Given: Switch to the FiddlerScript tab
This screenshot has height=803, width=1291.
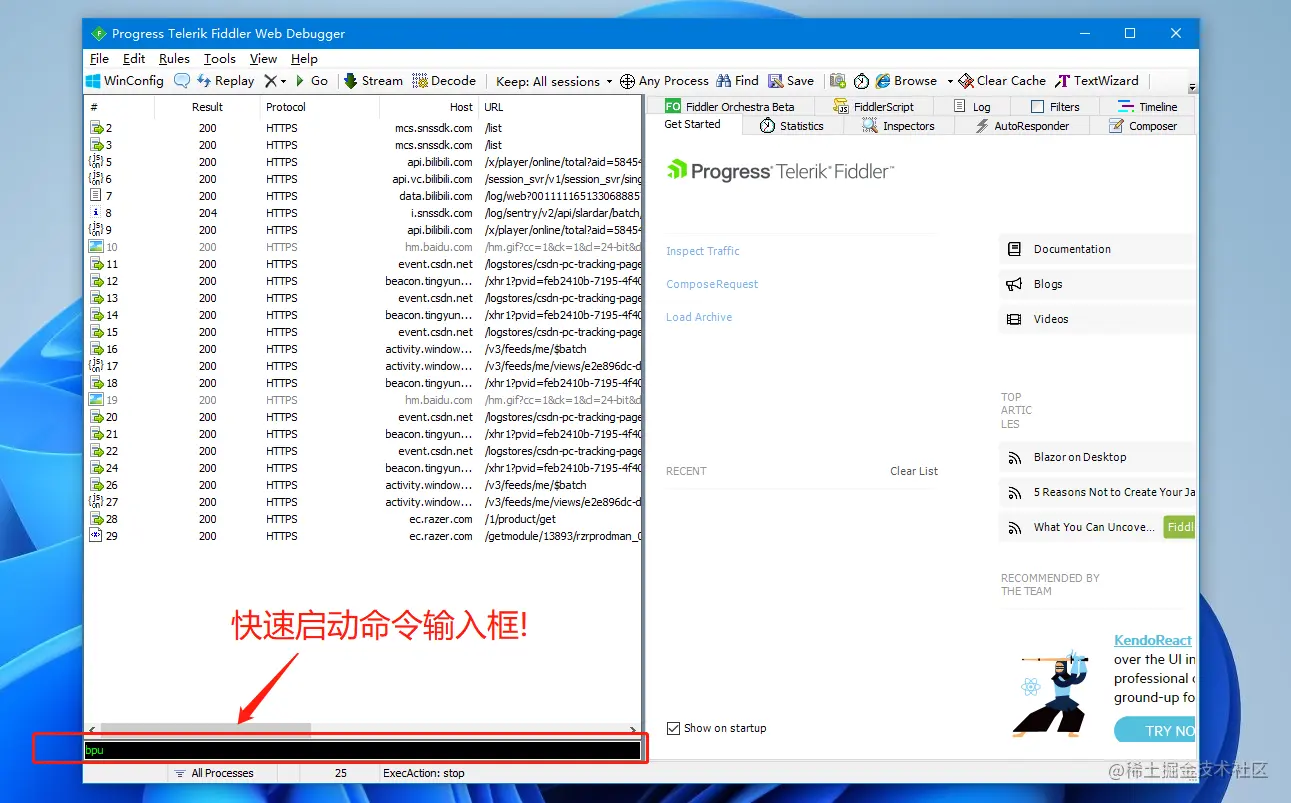Looking at the screenshot, I should click(x=873, y=107).
